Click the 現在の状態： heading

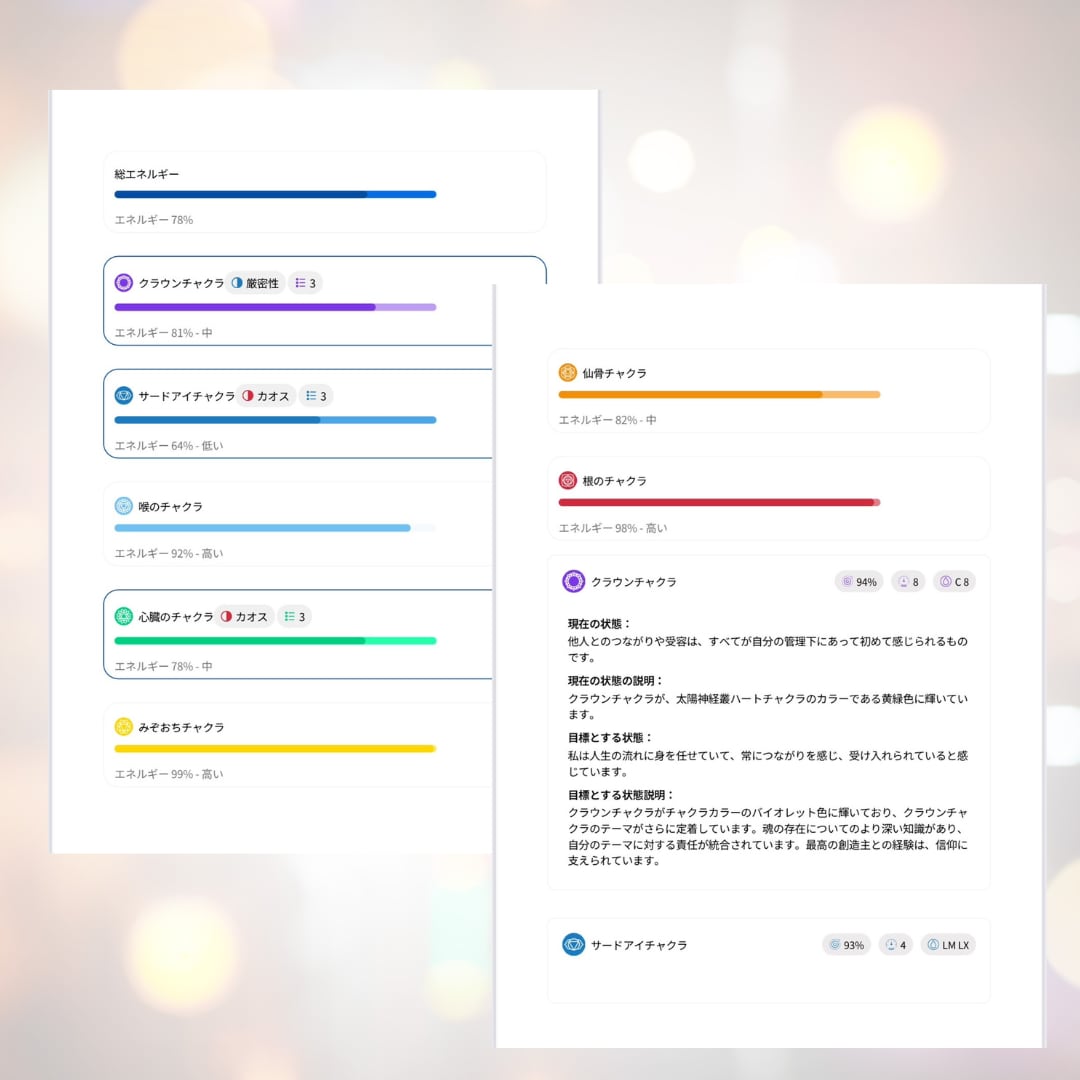[599, 624]
